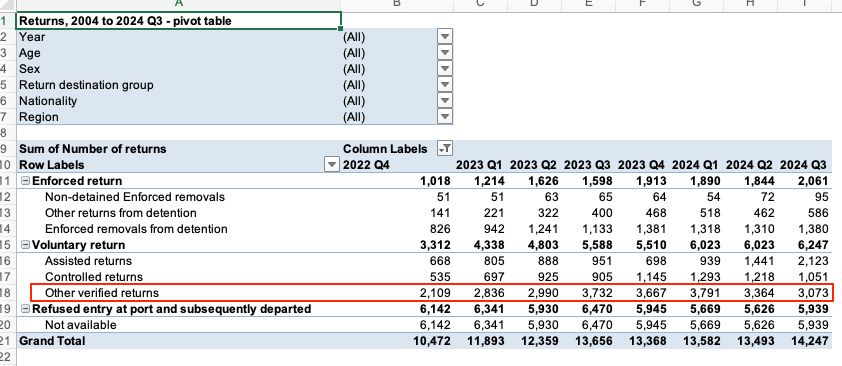
Task: Click the 2023 Q2 column header
Action: (533, 165)
